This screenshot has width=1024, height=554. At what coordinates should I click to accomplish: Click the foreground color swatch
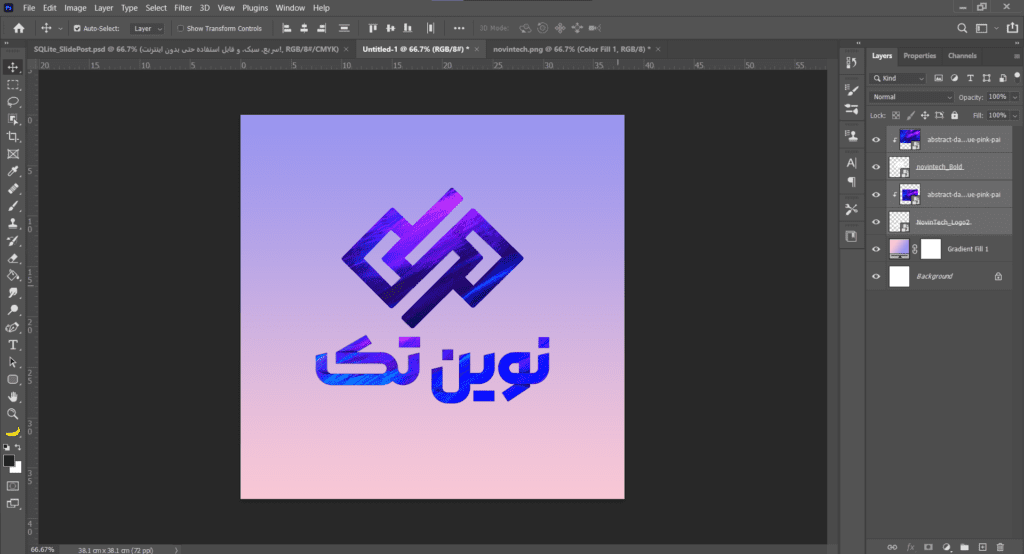pos(8,461)
